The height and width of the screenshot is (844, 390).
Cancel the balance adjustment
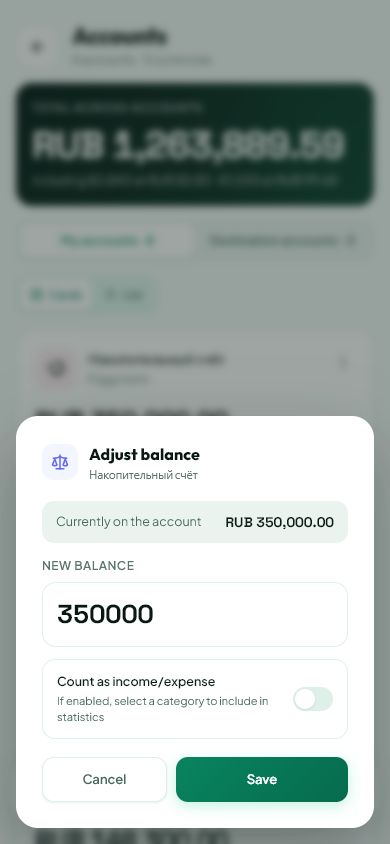pos(104,779)
